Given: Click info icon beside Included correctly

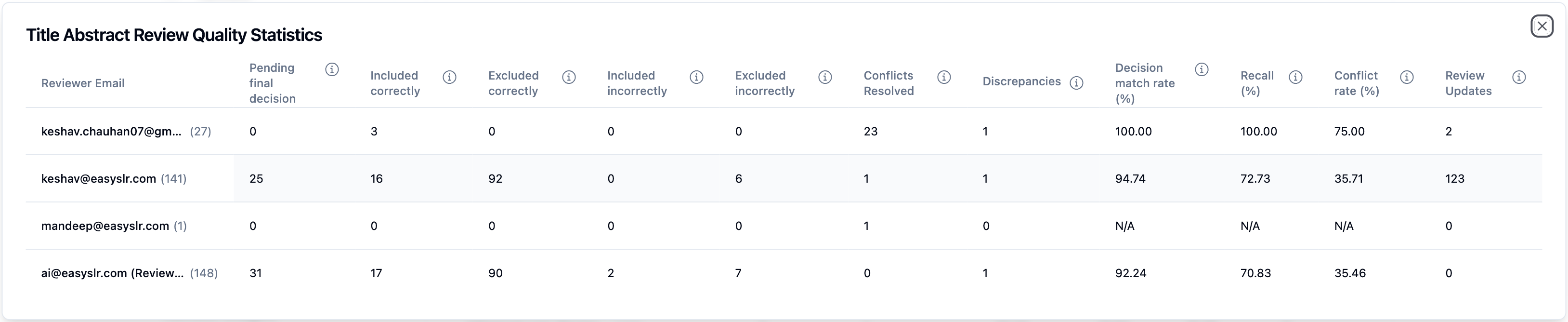Looking at the screenshot, I should pyautogui.click(x=449, y=77).
